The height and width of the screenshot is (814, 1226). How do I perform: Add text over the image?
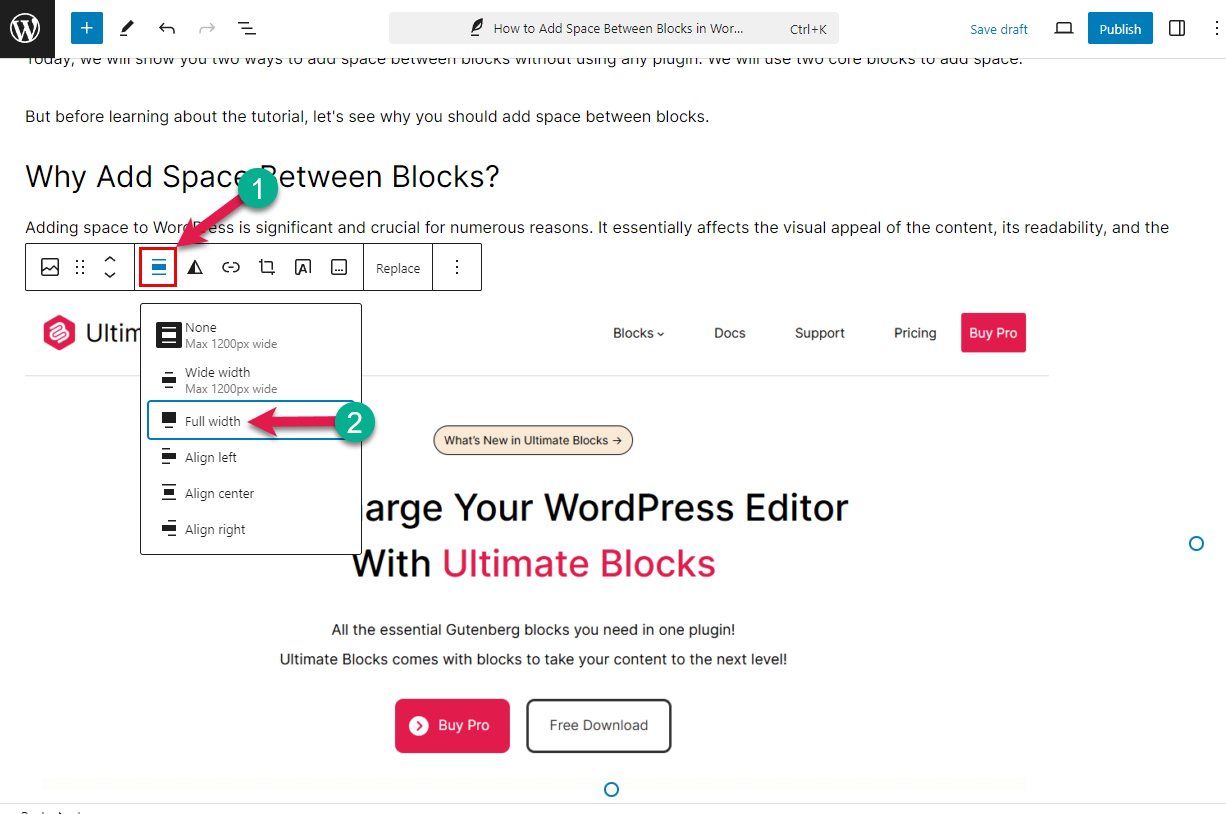click(x=302, y=267)
